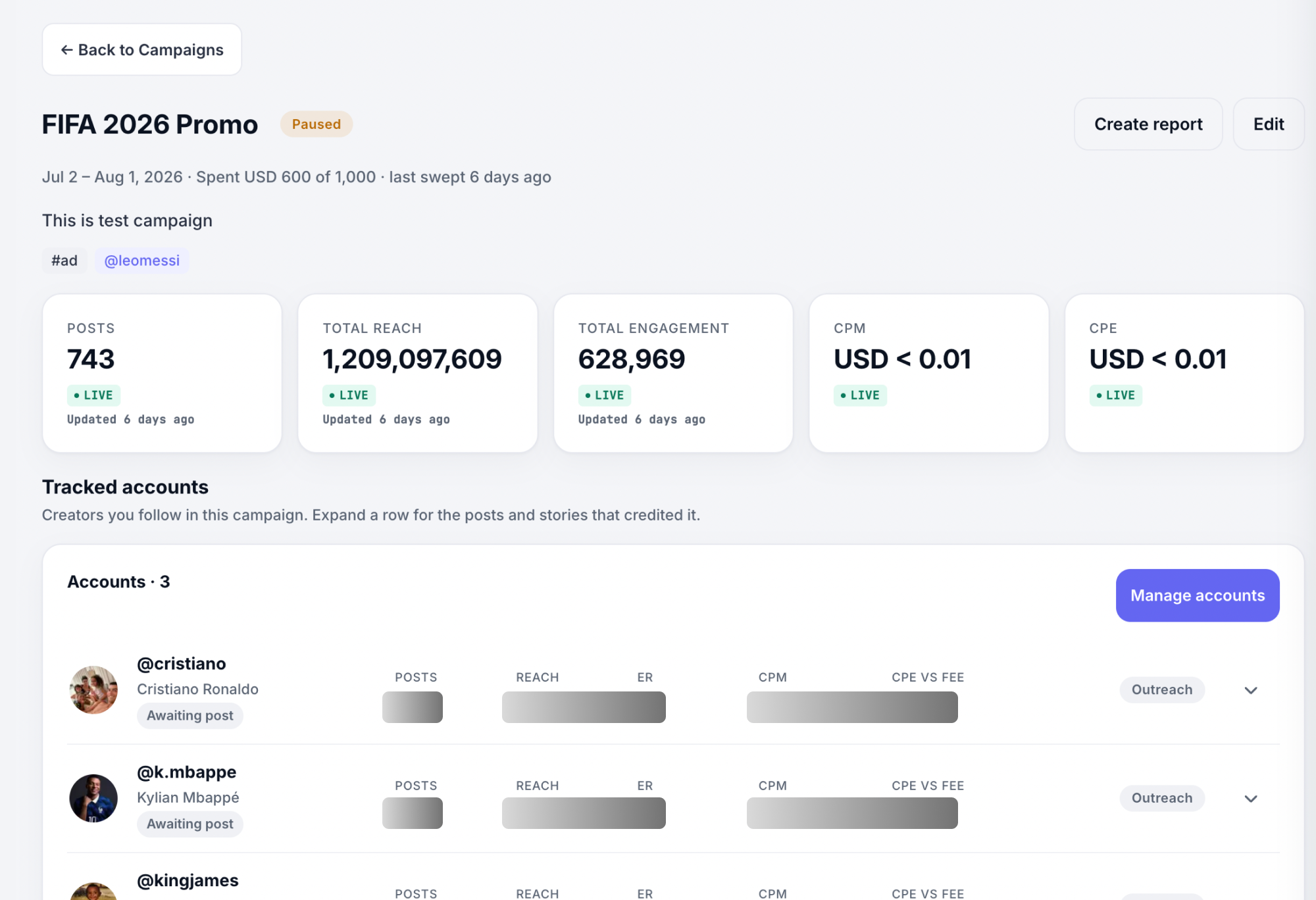Open the @kingjames avatar thumbnail

[x=93, y=891]
